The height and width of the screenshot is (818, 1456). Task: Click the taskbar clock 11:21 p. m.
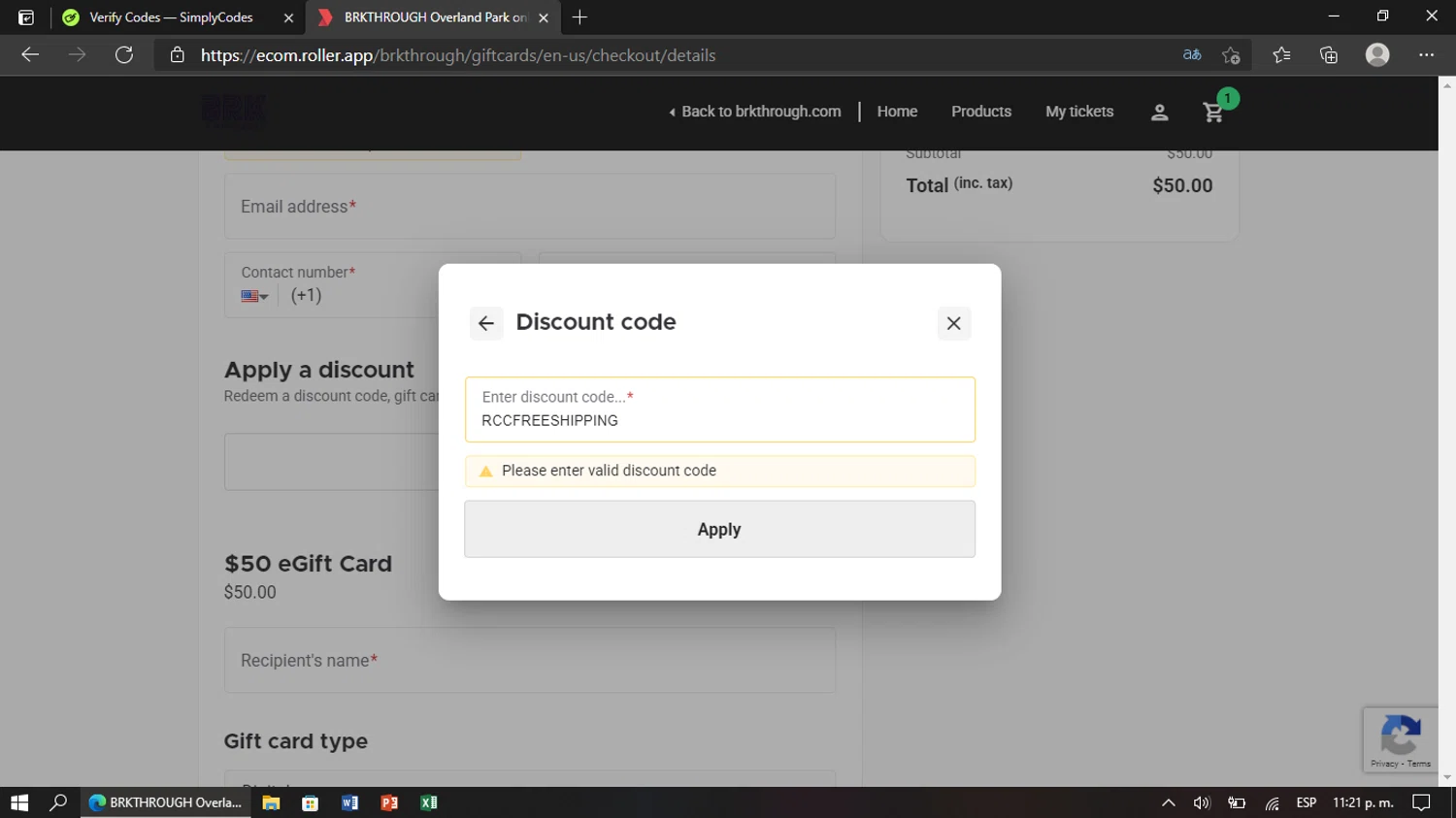click(1363, 802)
